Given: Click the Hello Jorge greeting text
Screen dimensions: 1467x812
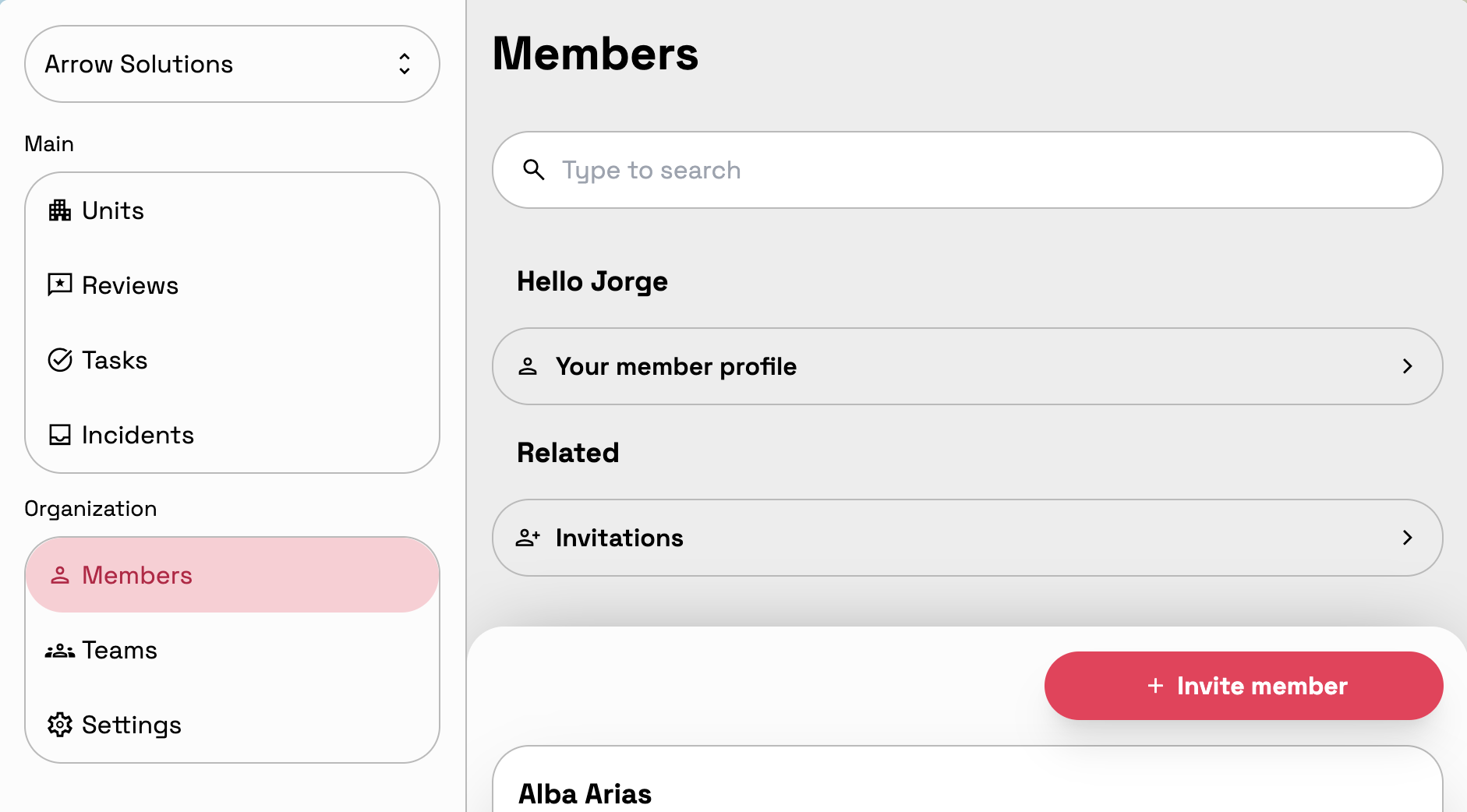Looking at the screenshot, I should [592, 281].
